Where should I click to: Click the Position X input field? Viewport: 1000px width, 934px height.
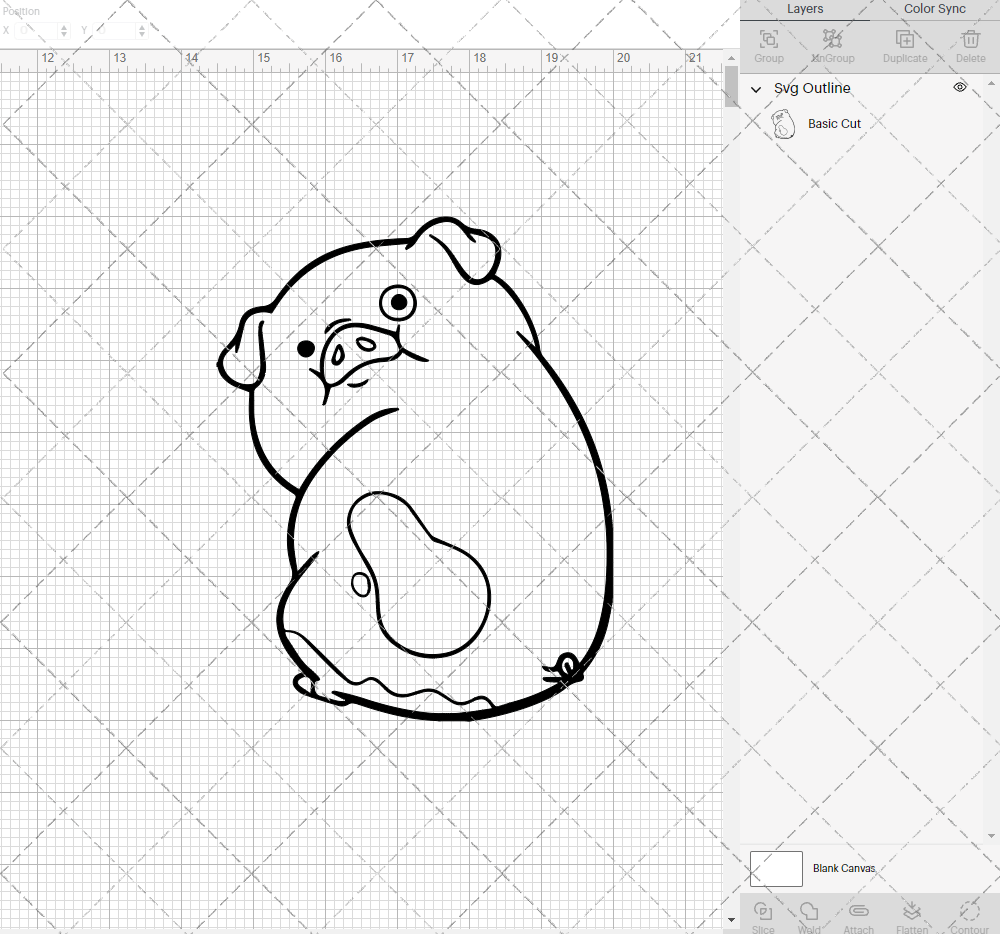point(37,30)
